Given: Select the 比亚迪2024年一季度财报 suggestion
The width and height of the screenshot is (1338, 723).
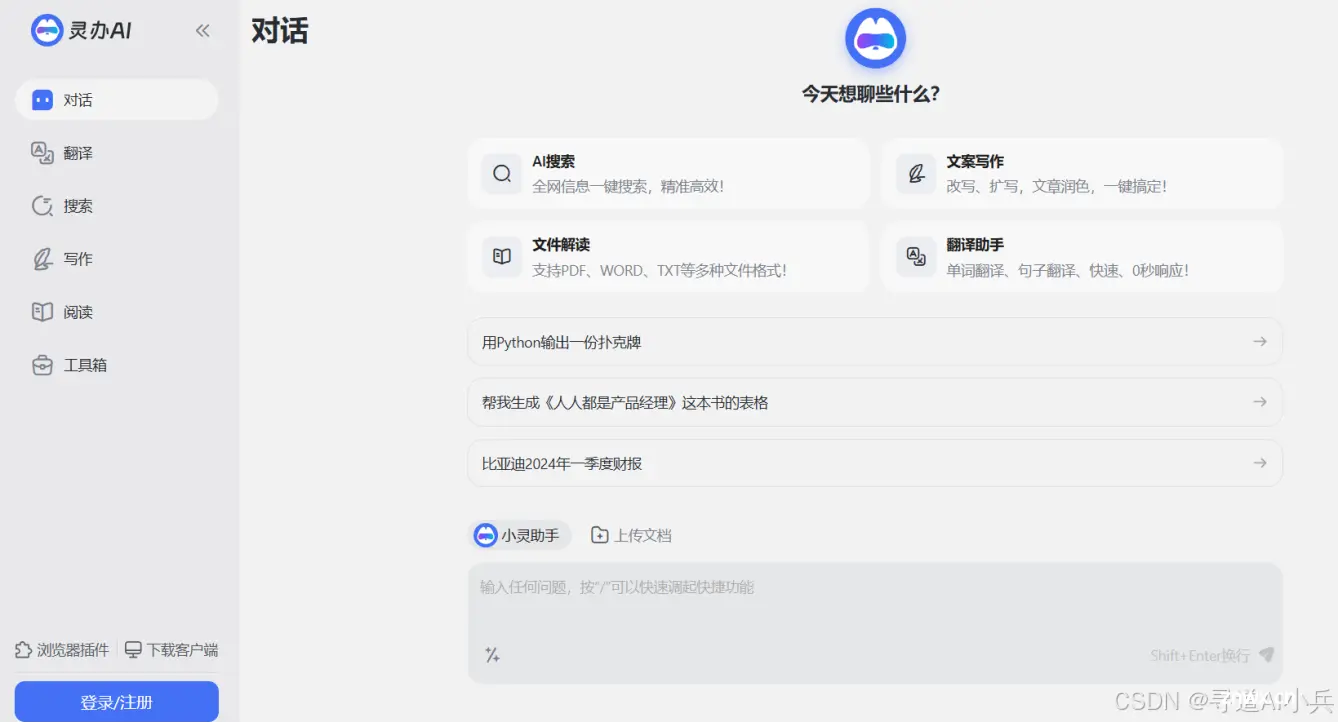Looking at the screenshot, I should pos(875,464).
